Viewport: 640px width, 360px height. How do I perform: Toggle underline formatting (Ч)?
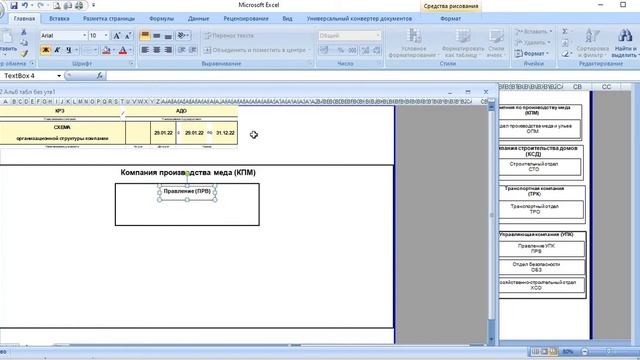tap(68, 50)
